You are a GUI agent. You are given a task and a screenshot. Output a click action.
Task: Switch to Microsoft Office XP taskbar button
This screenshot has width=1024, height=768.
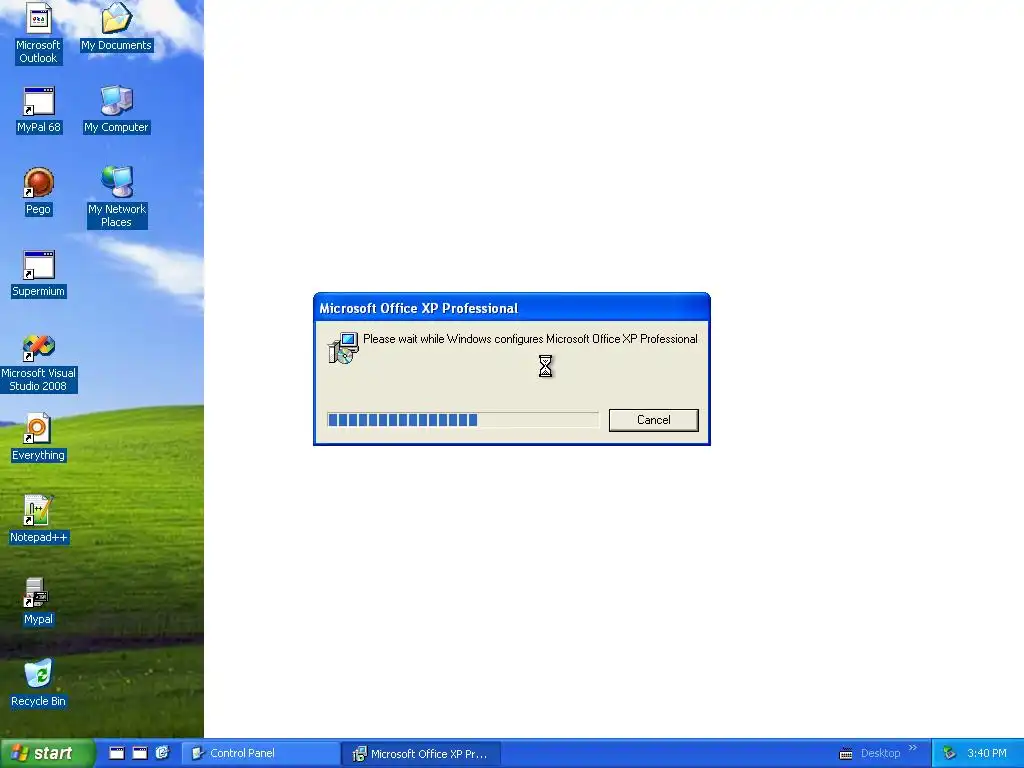(x=421, y=754)
